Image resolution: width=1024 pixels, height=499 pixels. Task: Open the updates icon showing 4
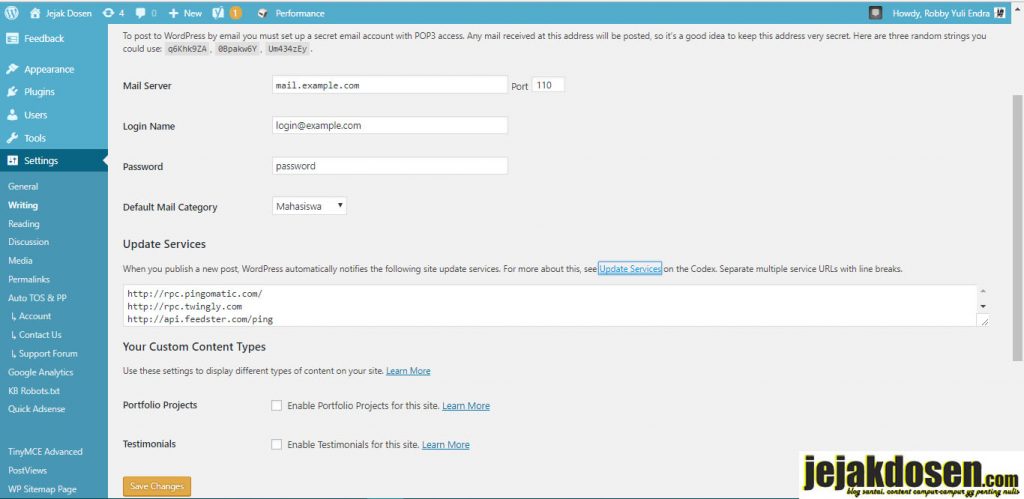click(108, 13)
